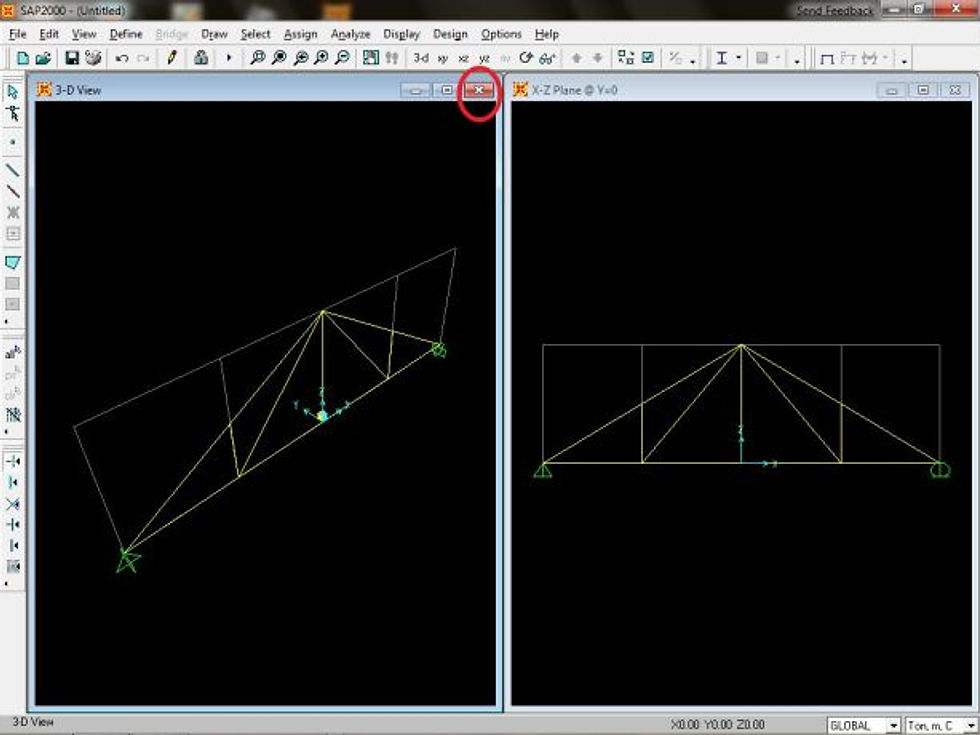Toggle the Lock/Unlock Model padlock
The width and height of the screenshot is (980, 735).
click(x=201, y=58)
